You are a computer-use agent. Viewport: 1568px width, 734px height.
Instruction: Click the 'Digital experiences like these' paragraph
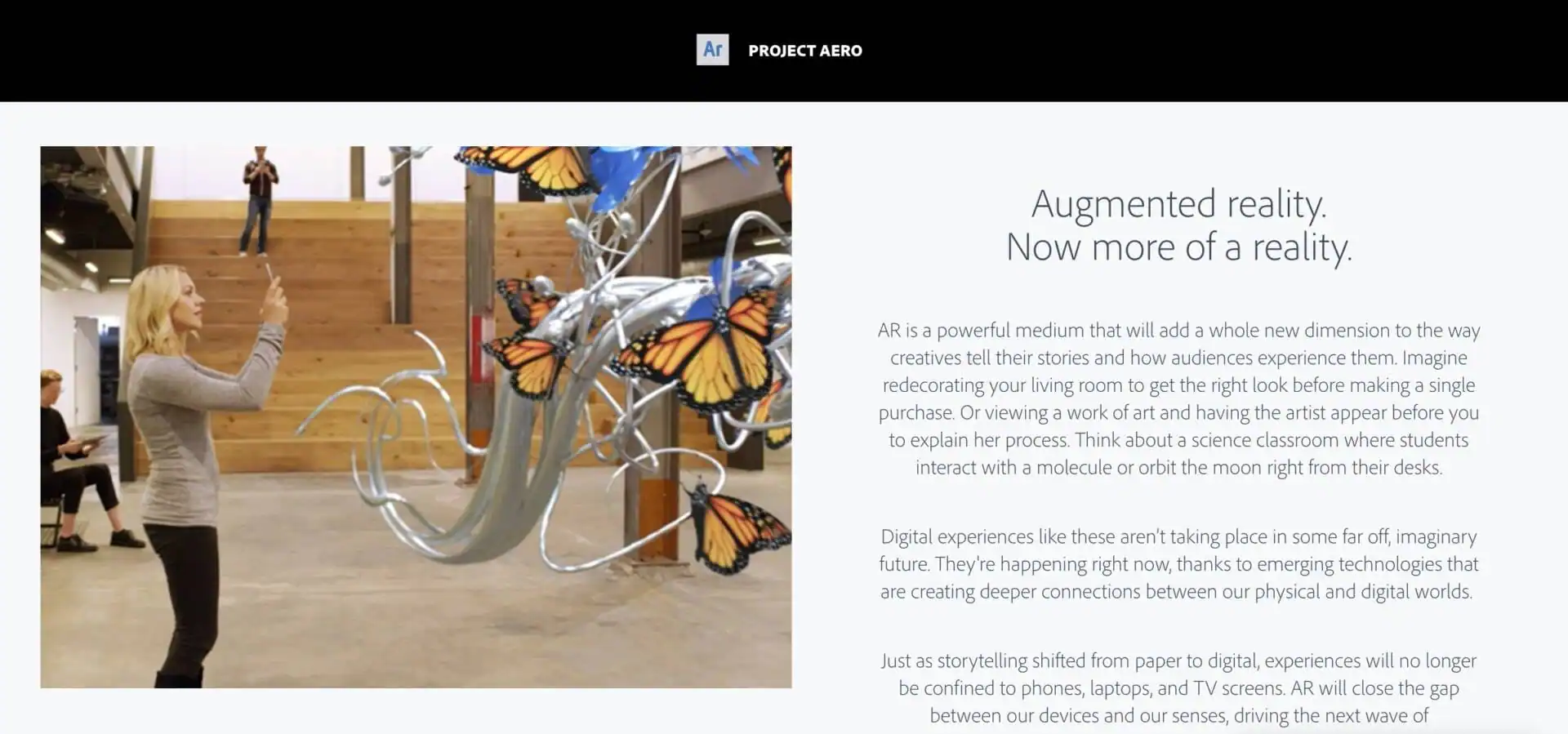pyautogui.click(x=1178, y=564)
